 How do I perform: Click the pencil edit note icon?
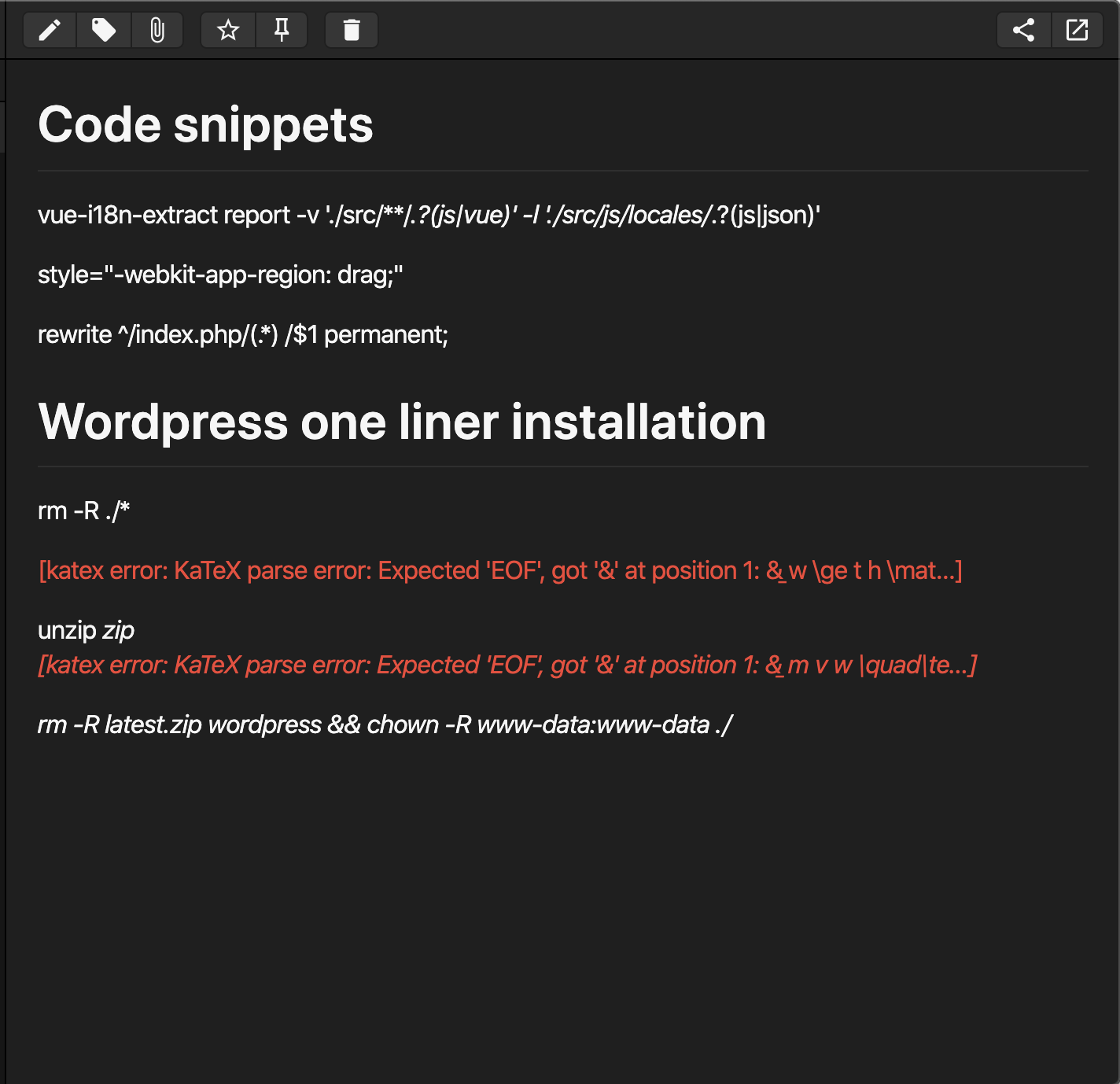50,31
